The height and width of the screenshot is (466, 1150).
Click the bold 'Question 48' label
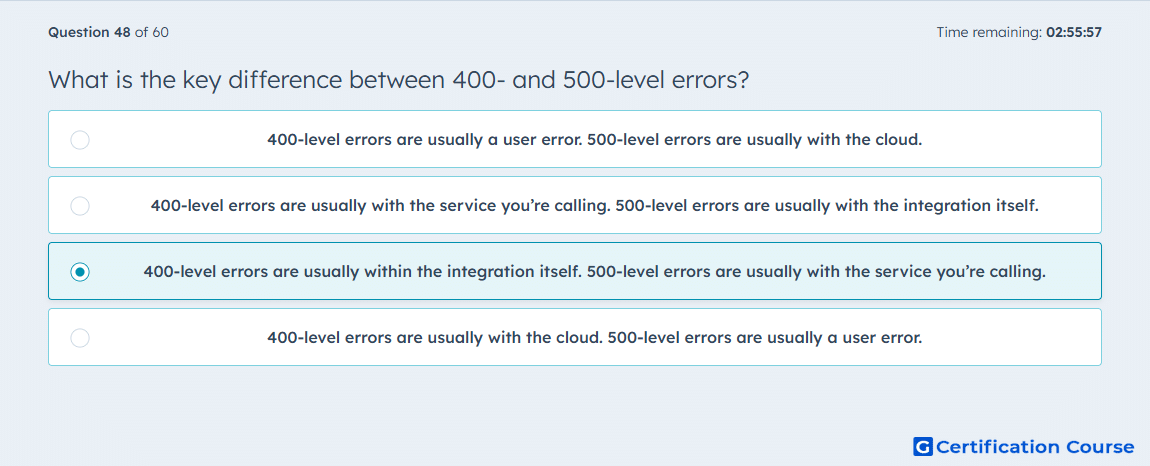[x=89, y=32]
